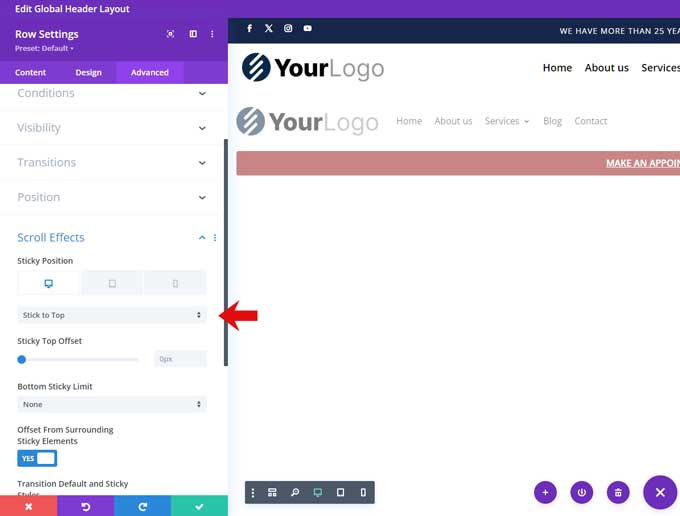Click the About us menu link
Image resolution: width=680 pixels, height=516 pixels.
coord(606,68)
